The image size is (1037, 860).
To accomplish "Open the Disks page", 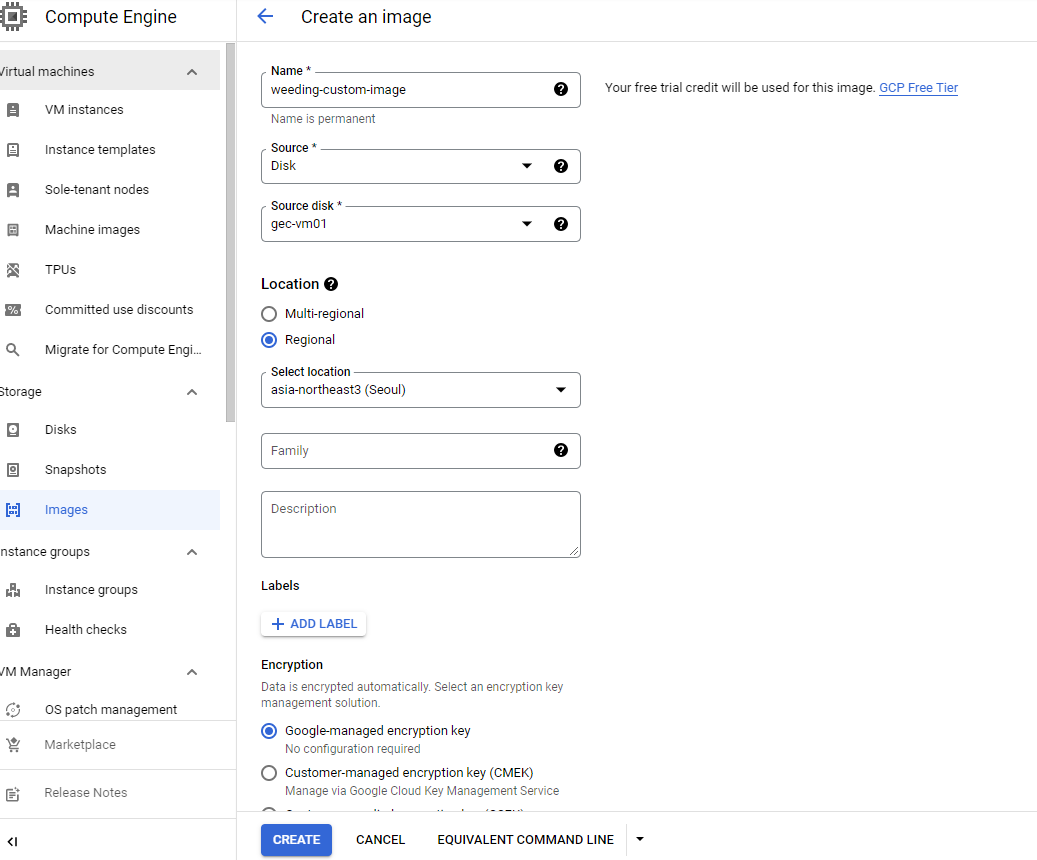I will (61, 430).
